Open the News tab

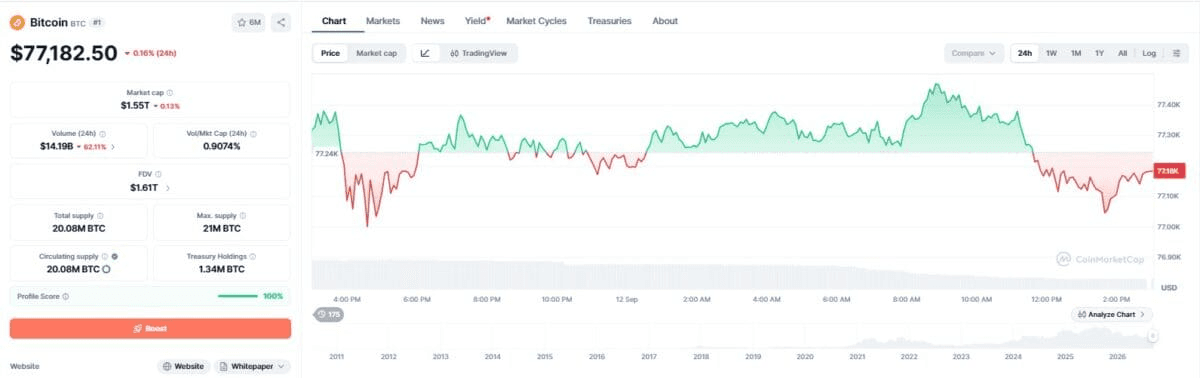(432, 21)
